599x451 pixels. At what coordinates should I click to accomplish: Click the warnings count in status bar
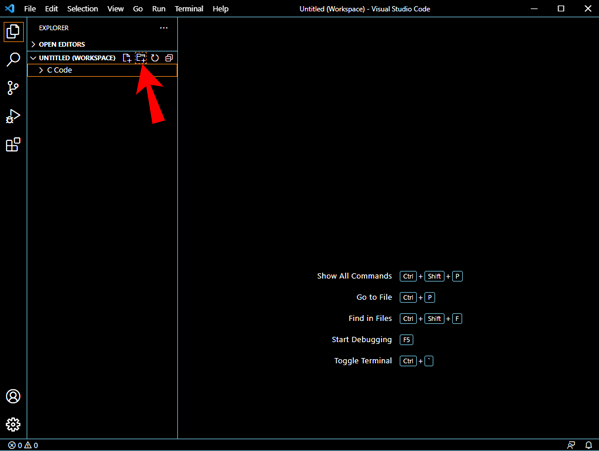click(x=31, y=445)
